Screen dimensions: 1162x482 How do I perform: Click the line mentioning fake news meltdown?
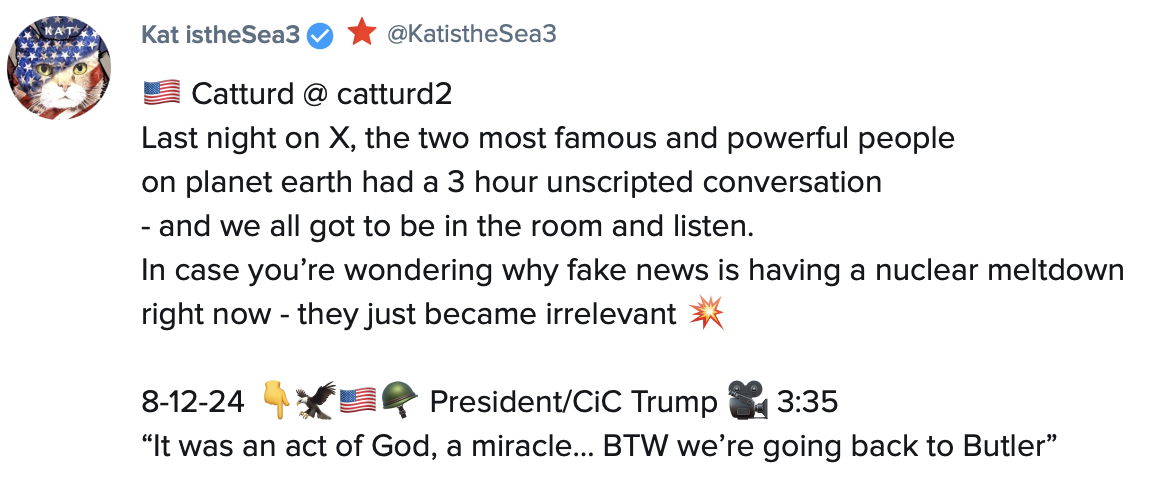(632, 270)
